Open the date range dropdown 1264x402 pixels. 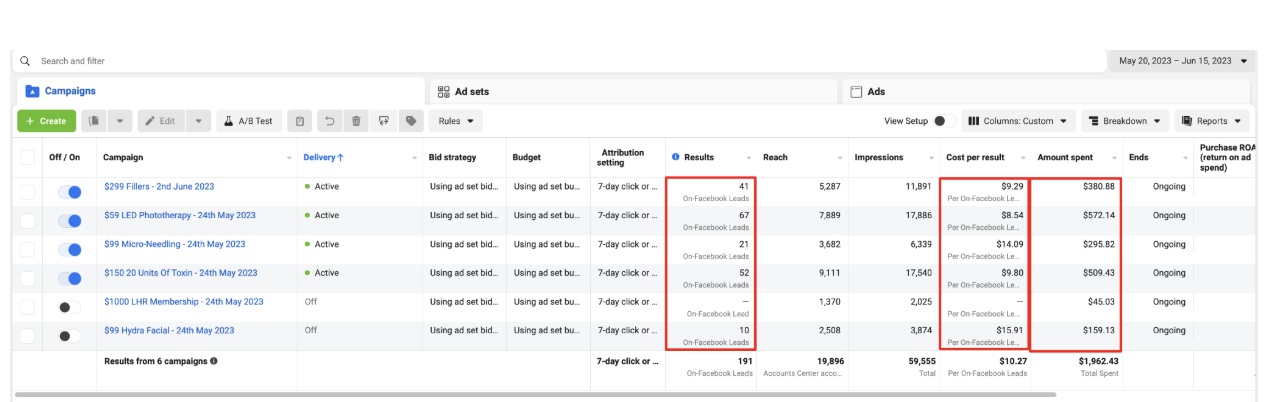[1181, 61]
